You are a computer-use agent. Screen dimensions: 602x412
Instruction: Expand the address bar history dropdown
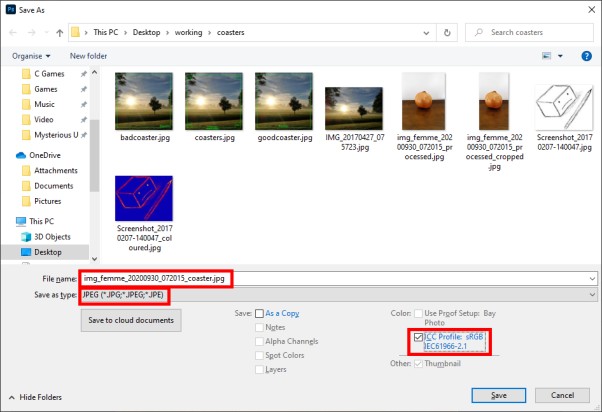(426, 33)
